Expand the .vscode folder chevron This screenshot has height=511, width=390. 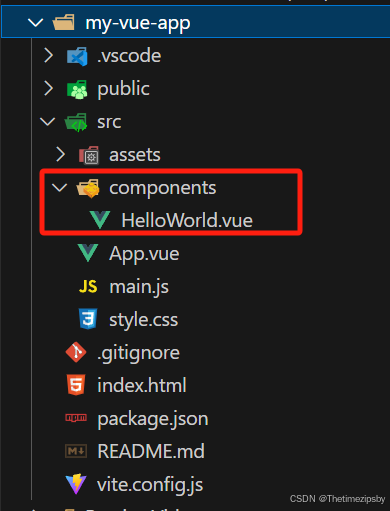pos(49,55)
